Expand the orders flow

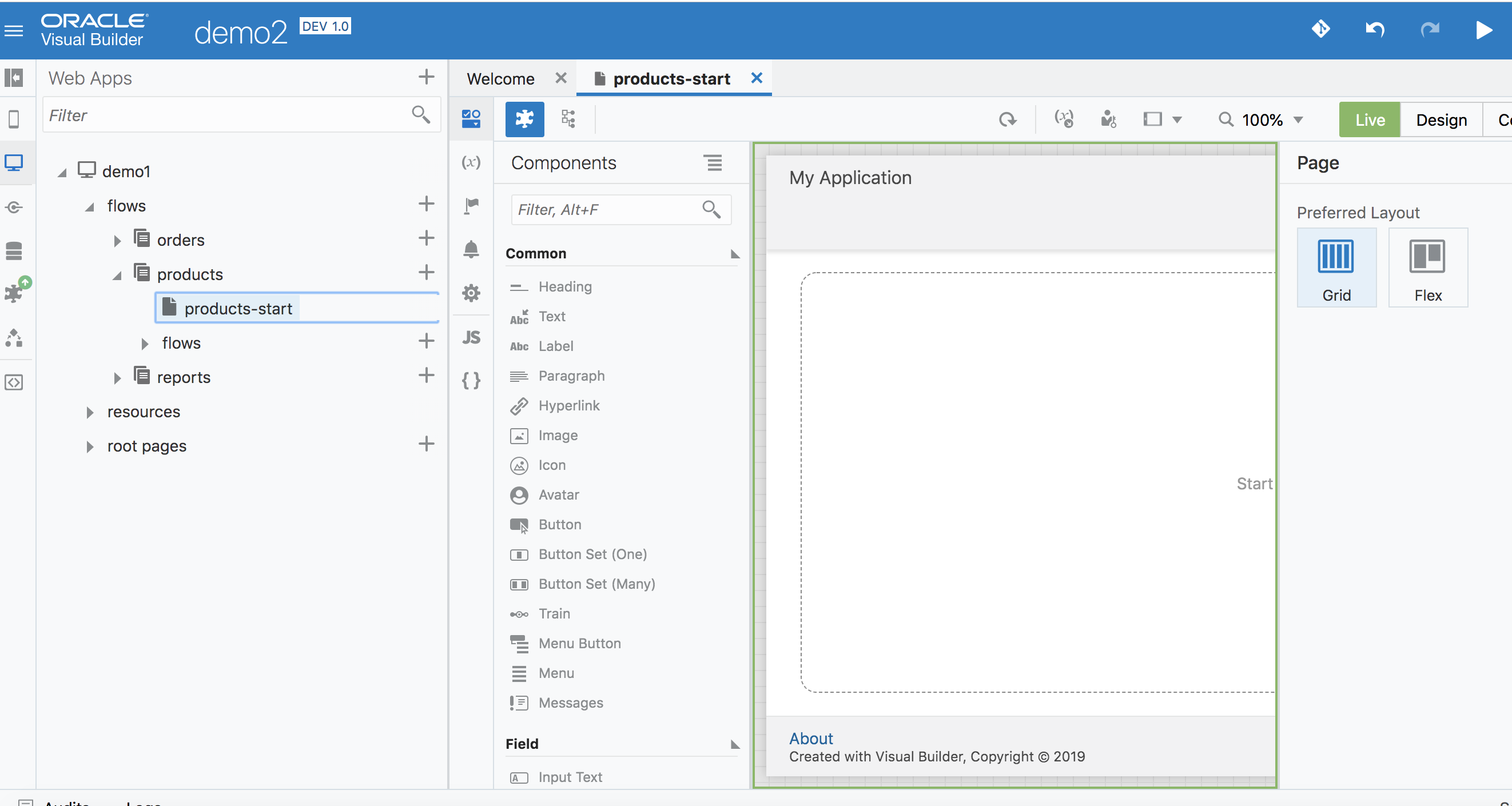[x=117, y=241]
